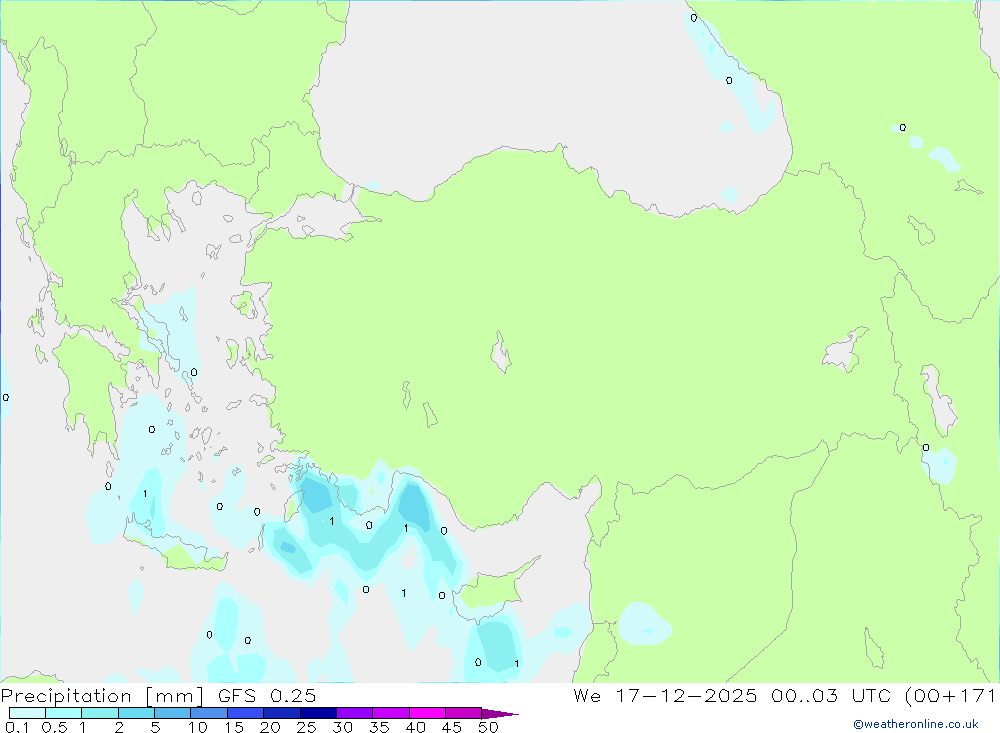Click the "20" legend scale label

point(270,727)
